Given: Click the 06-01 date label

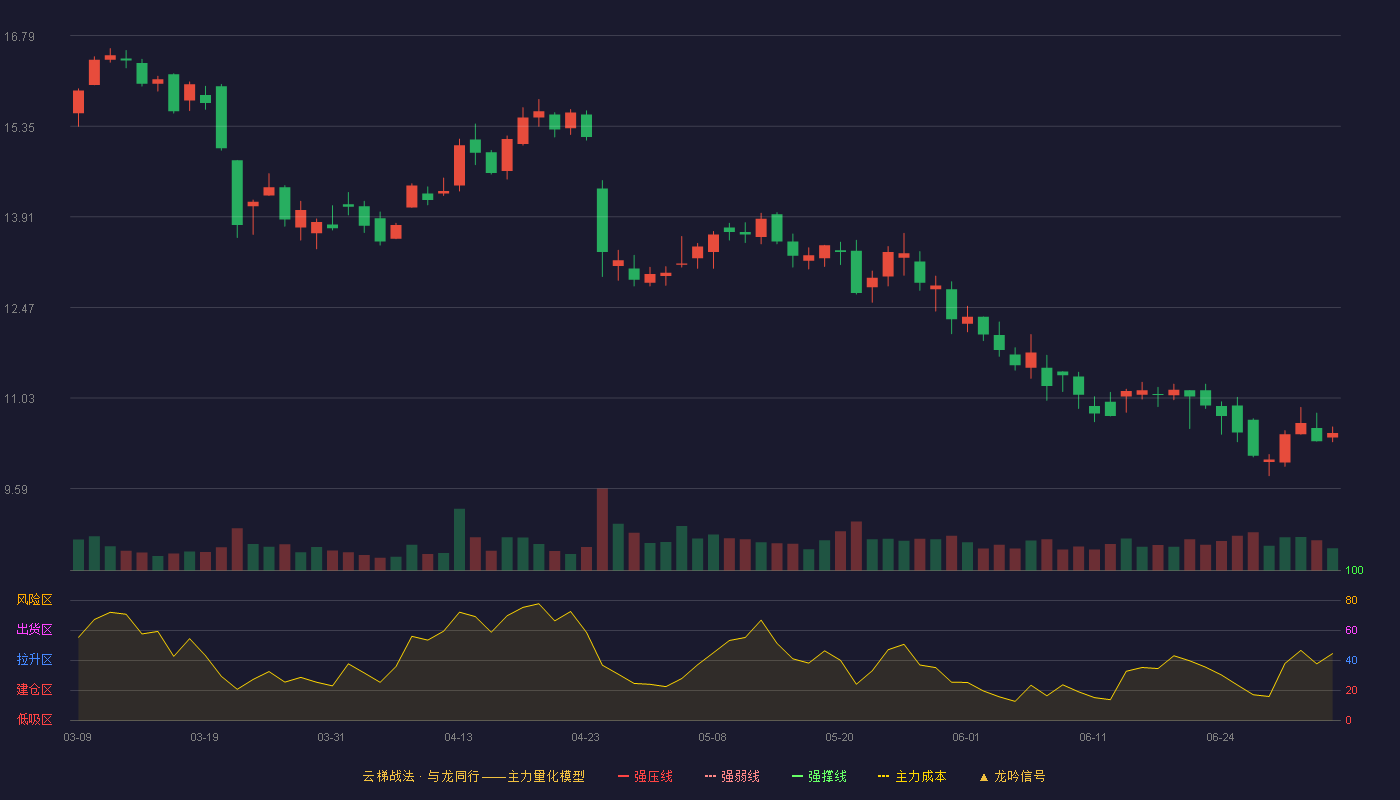Looking at the screenshot, I should (966, 737).
